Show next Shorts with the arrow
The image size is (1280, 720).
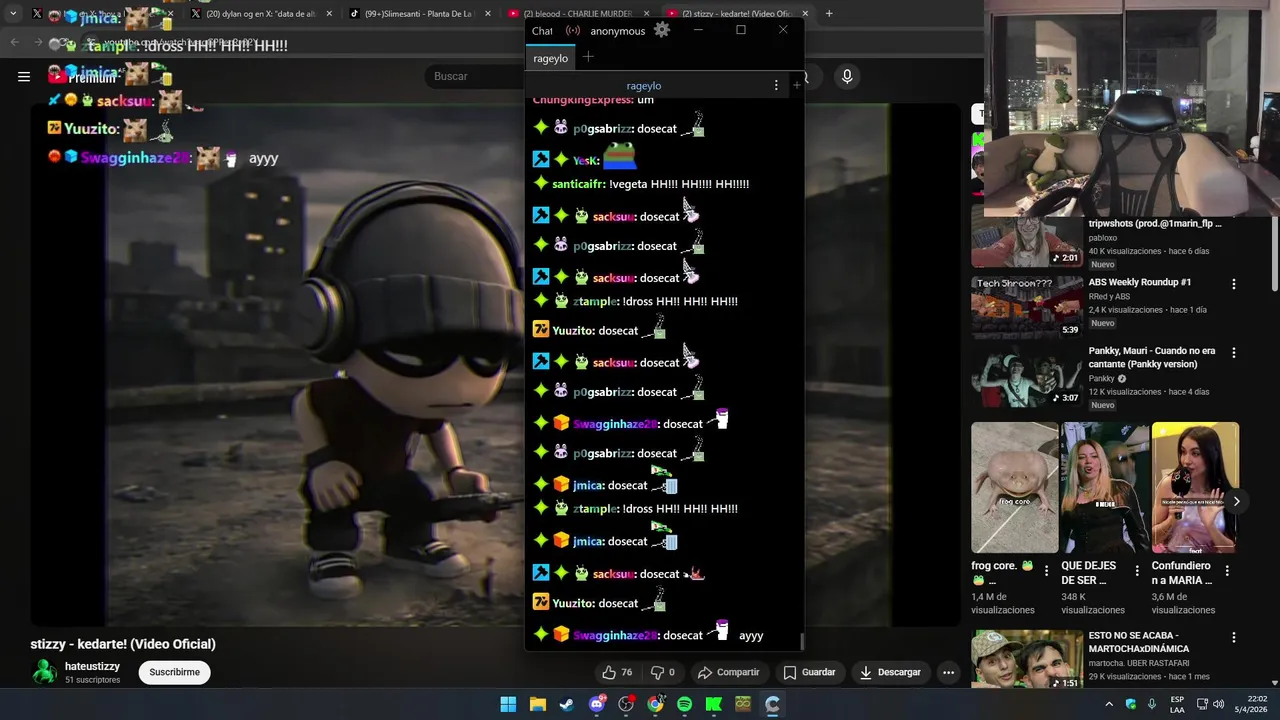[1236, 501]
